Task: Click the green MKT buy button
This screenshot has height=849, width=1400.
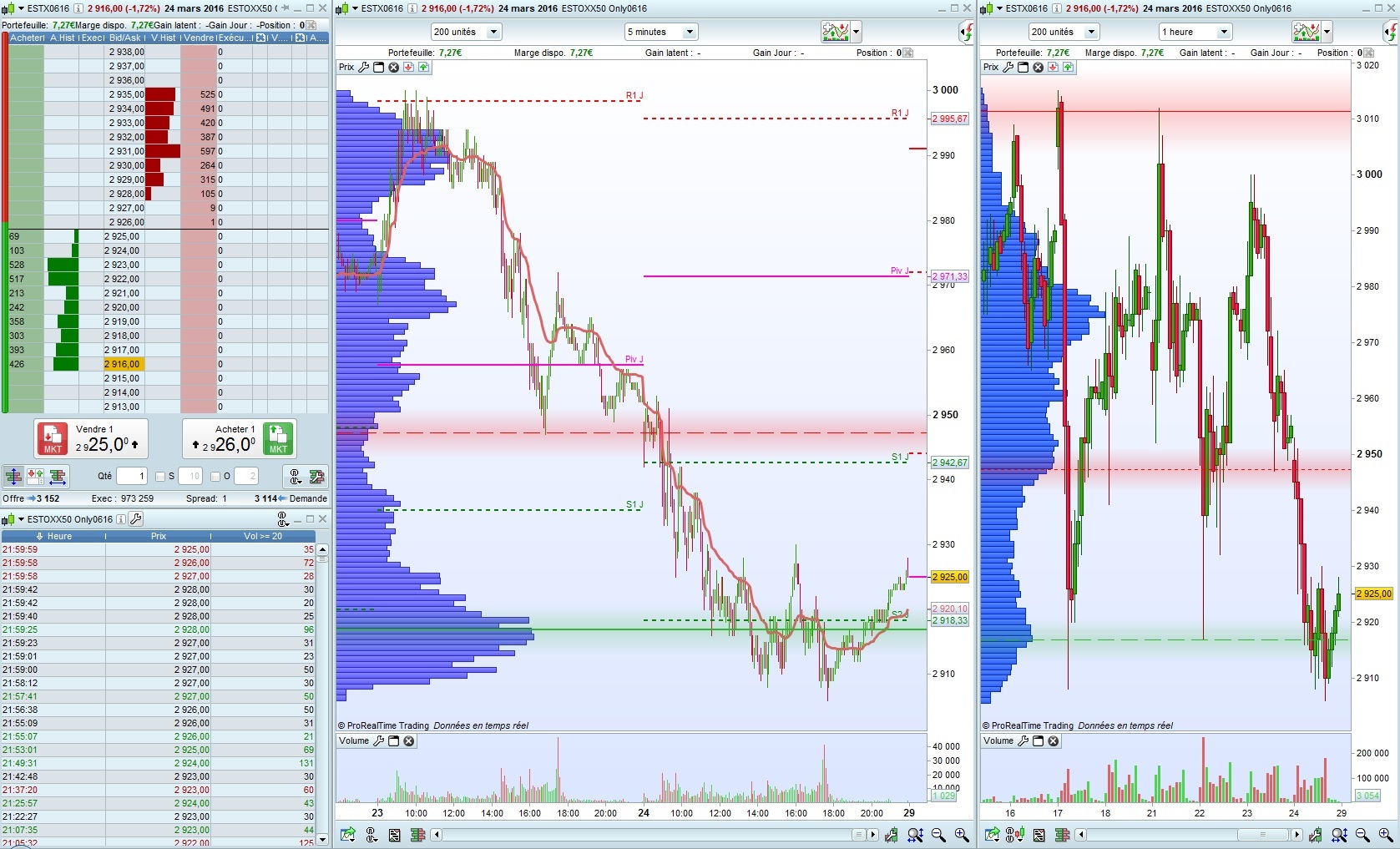Action: click(278, 438)
